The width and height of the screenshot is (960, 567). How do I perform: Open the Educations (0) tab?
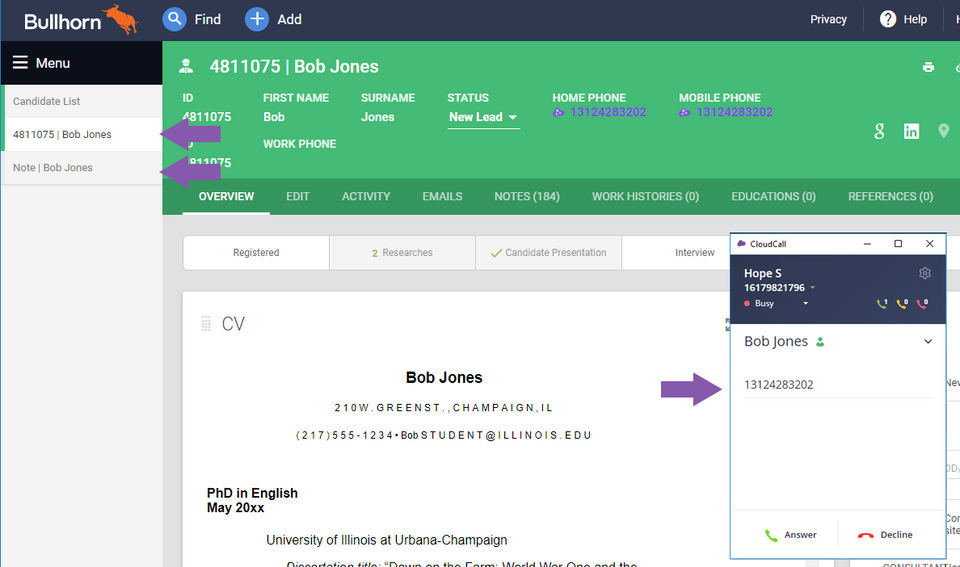tap(773, 196)
